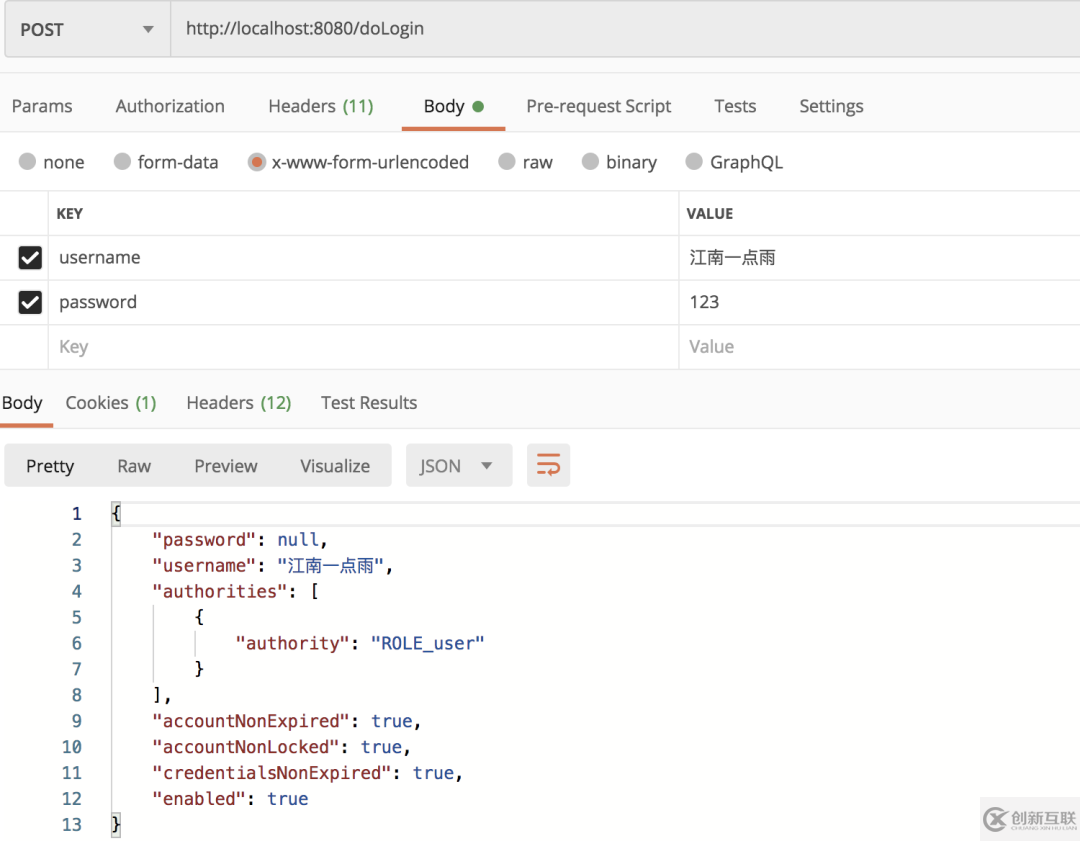Go to the request Settings tab
The image size is (1080, 841).
coord(830,106)
